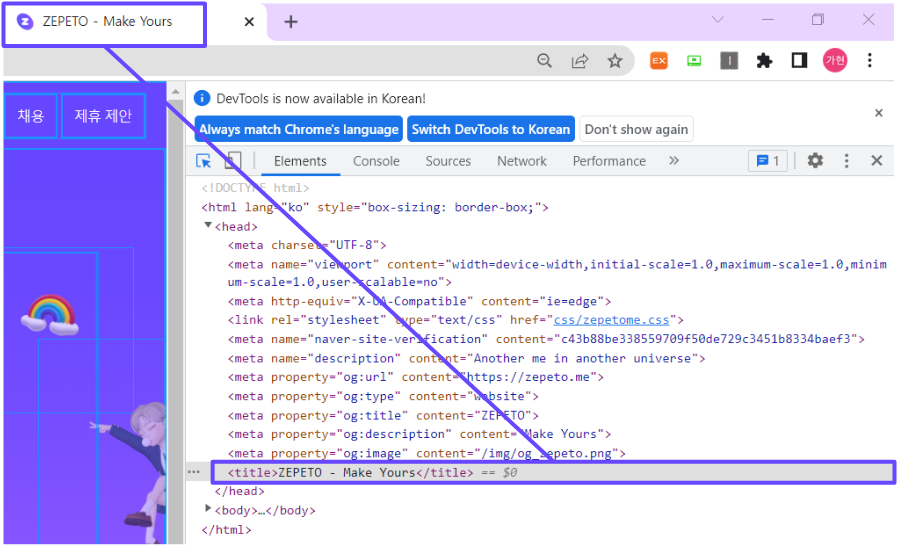Select the og:type meta row
Viewport: 897px width, 545px height.
(383, 396)
